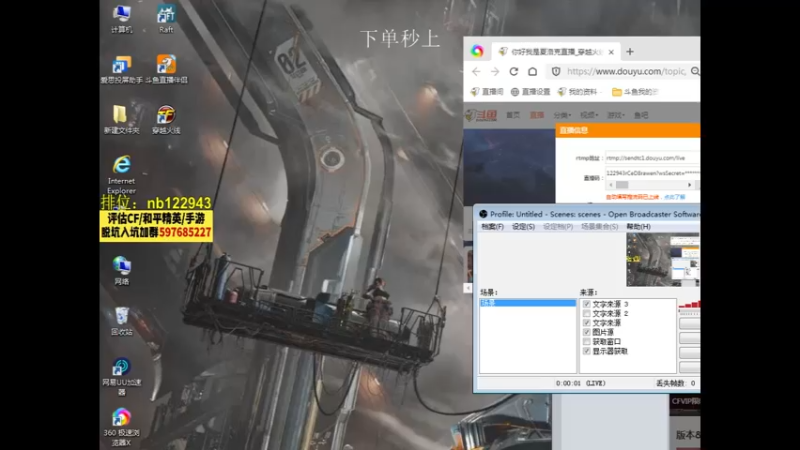Screen dimensions: 800x450
Task: Open OBS 档案(F) menu
Action: click(492, 227)
